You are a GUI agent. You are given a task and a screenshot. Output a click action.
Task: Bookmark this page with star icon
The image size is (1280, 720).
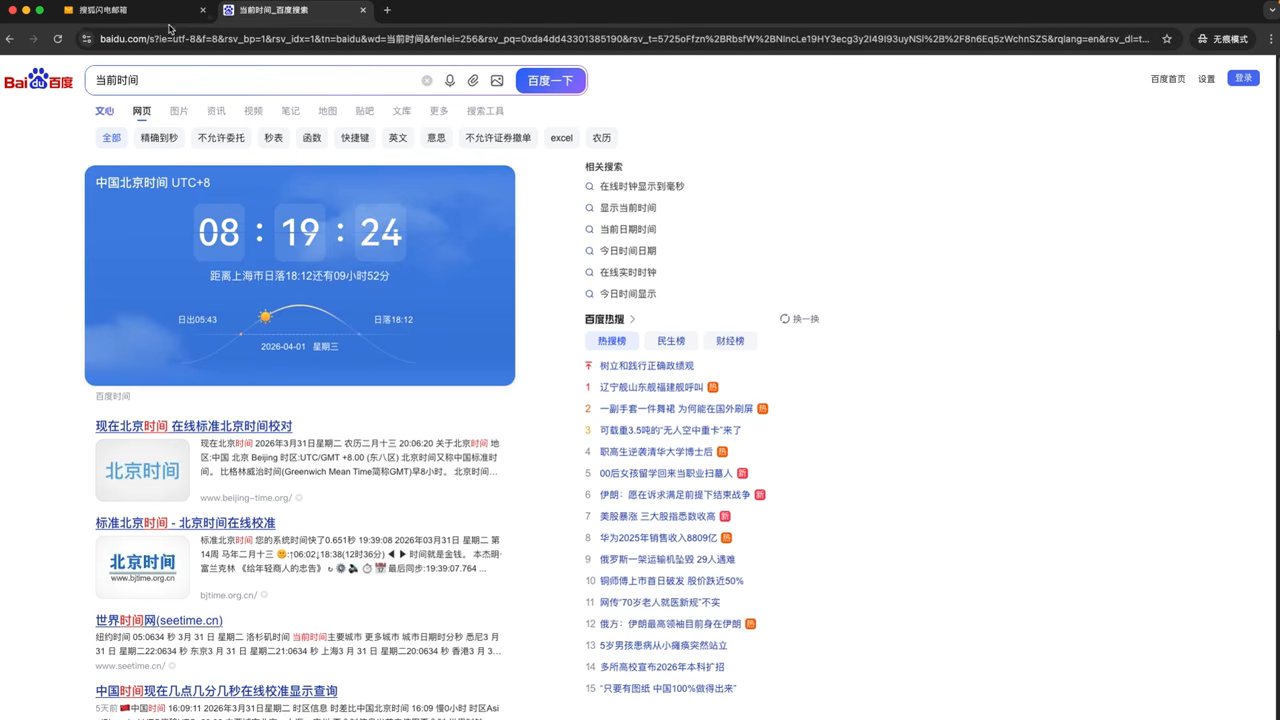pyautogui.click(x=1167, y=39)
